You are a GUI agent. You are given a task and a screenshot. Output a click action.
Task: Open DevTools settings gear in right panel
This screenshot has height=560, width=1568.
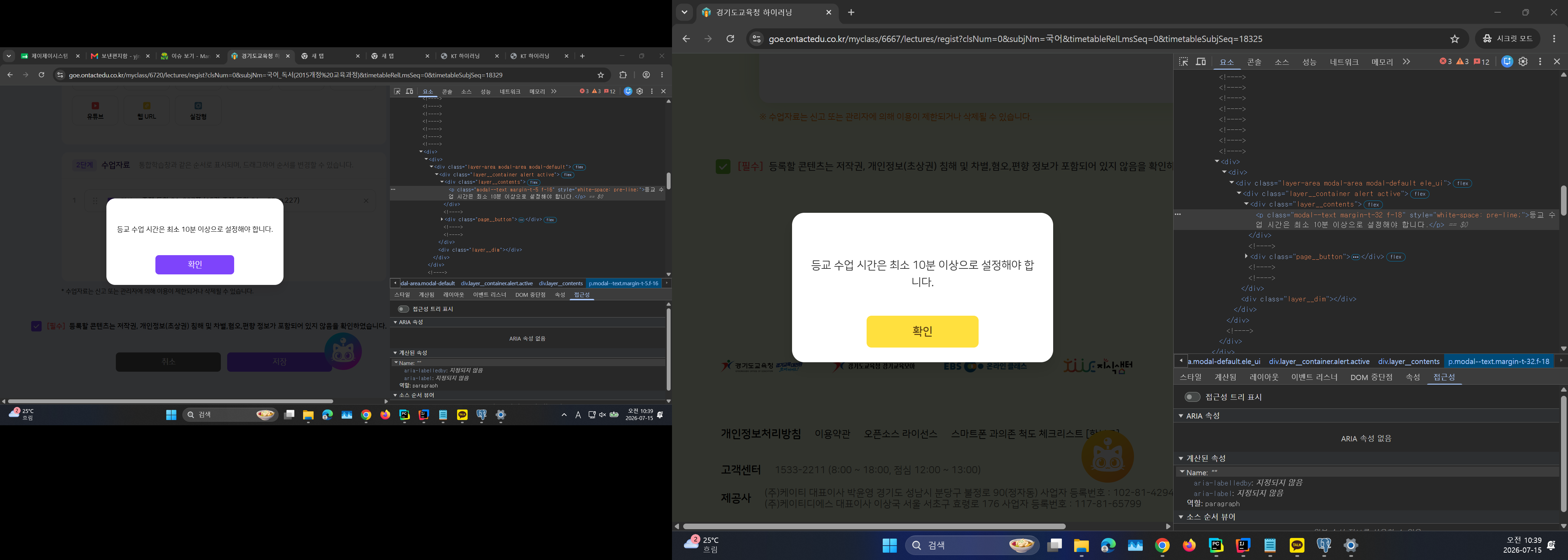tap(1523, 62)
